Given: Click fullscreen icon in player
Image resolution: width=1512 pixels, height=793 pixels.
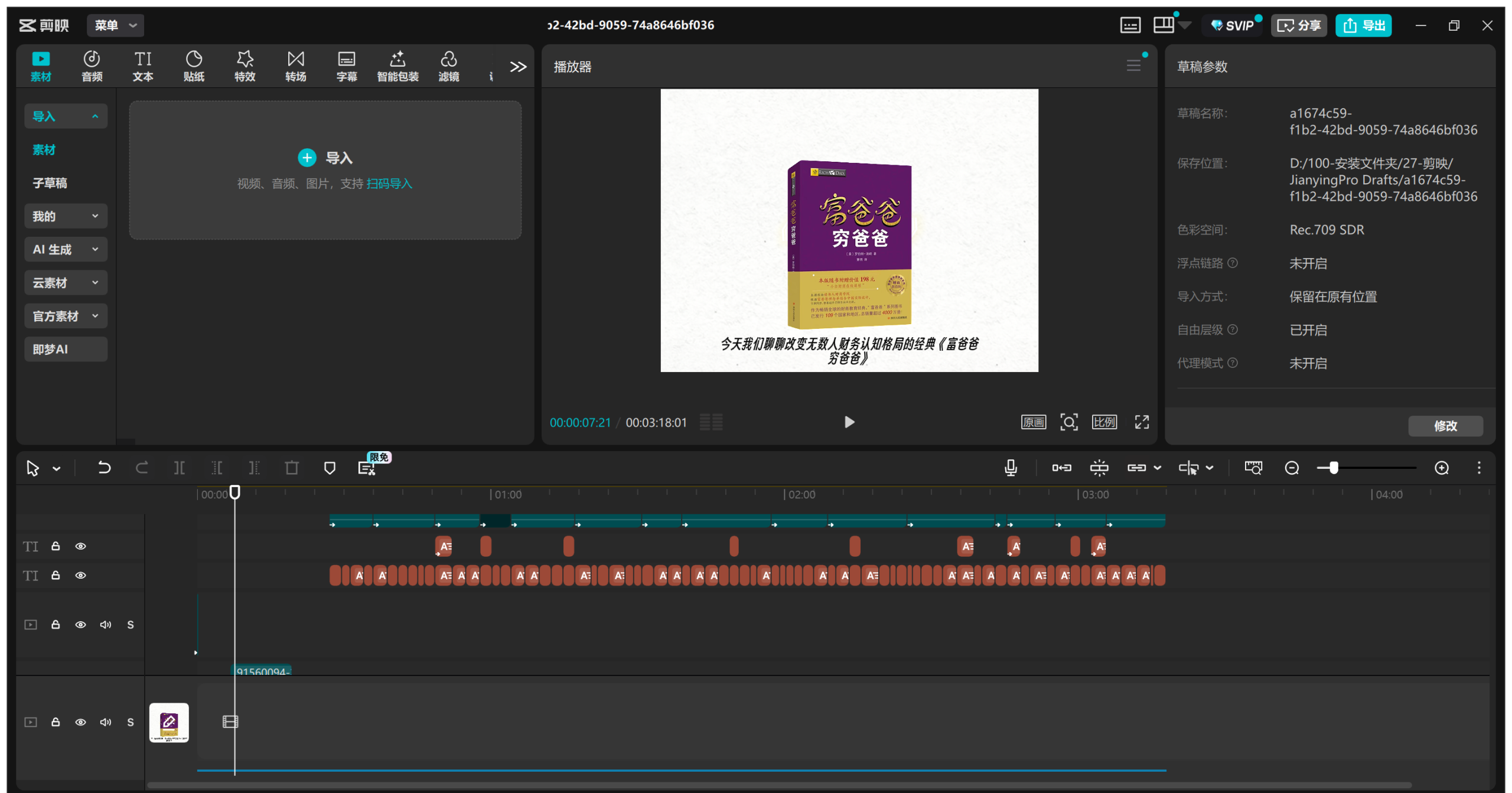Looking at the screenshot, I should (1142, 422).
